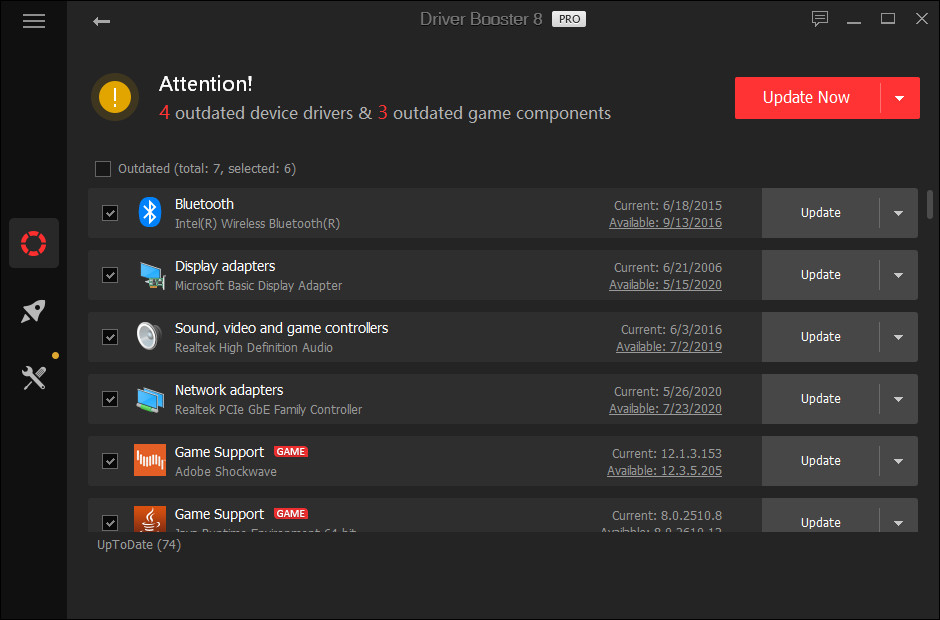This screenshot has width=940, height=620.
Task: Uncheck the Adobe Shockwave checkbox
Action: click(x=110, y=461)
